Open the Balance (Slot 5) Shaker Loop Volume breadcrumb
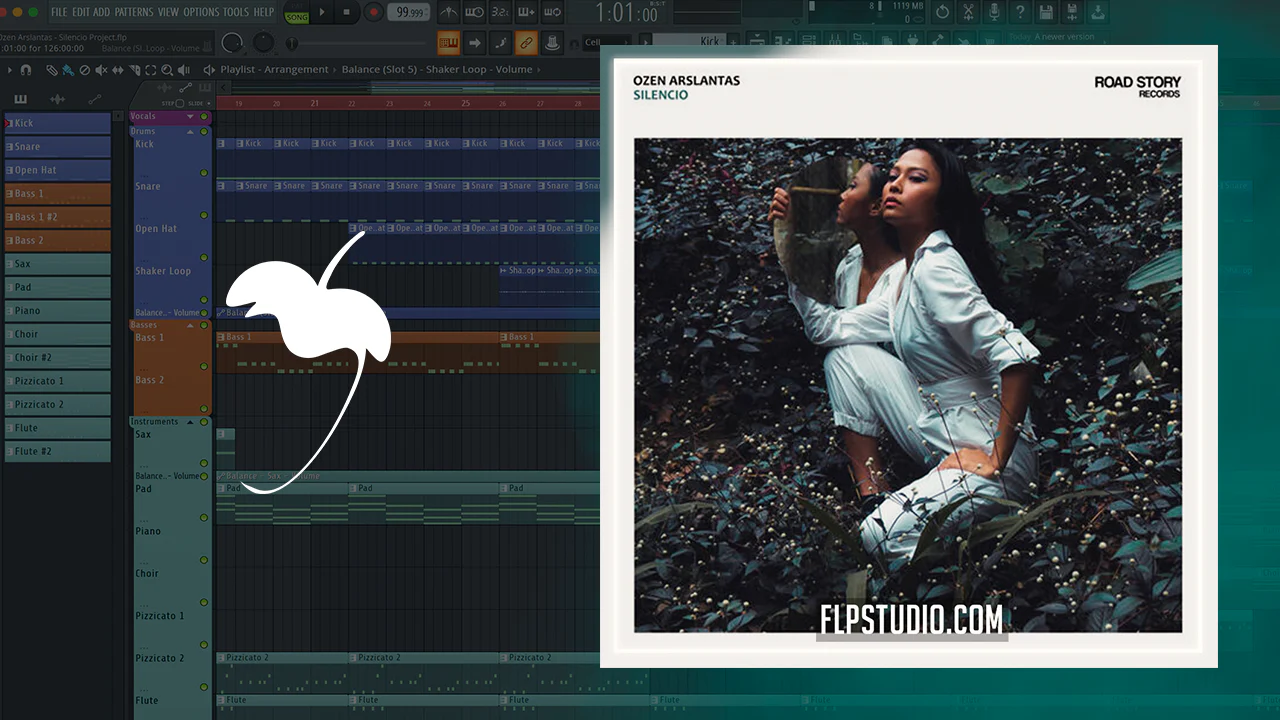The height and width of the screenshot is (720, 1280). (x=437, y=70)
